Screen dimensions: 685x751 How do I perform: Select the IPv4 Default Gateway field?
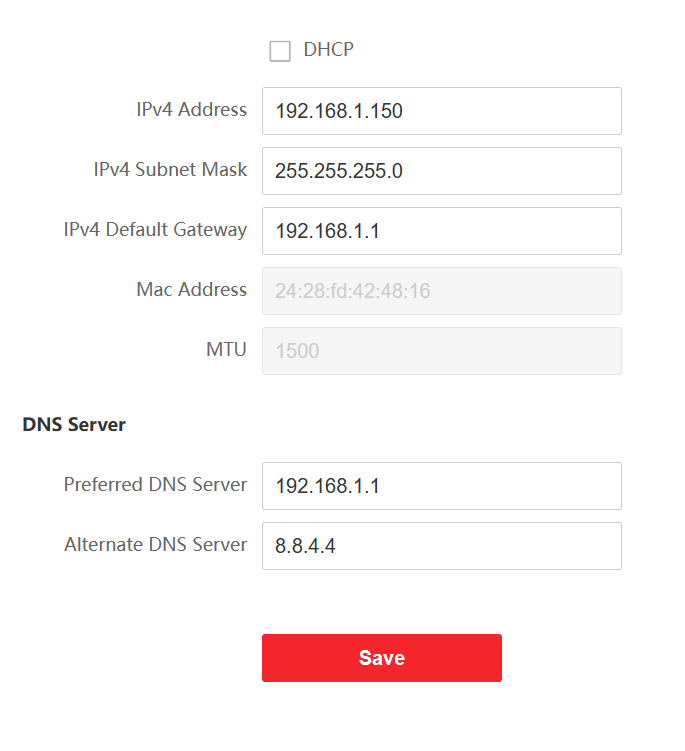coord(441,231)
